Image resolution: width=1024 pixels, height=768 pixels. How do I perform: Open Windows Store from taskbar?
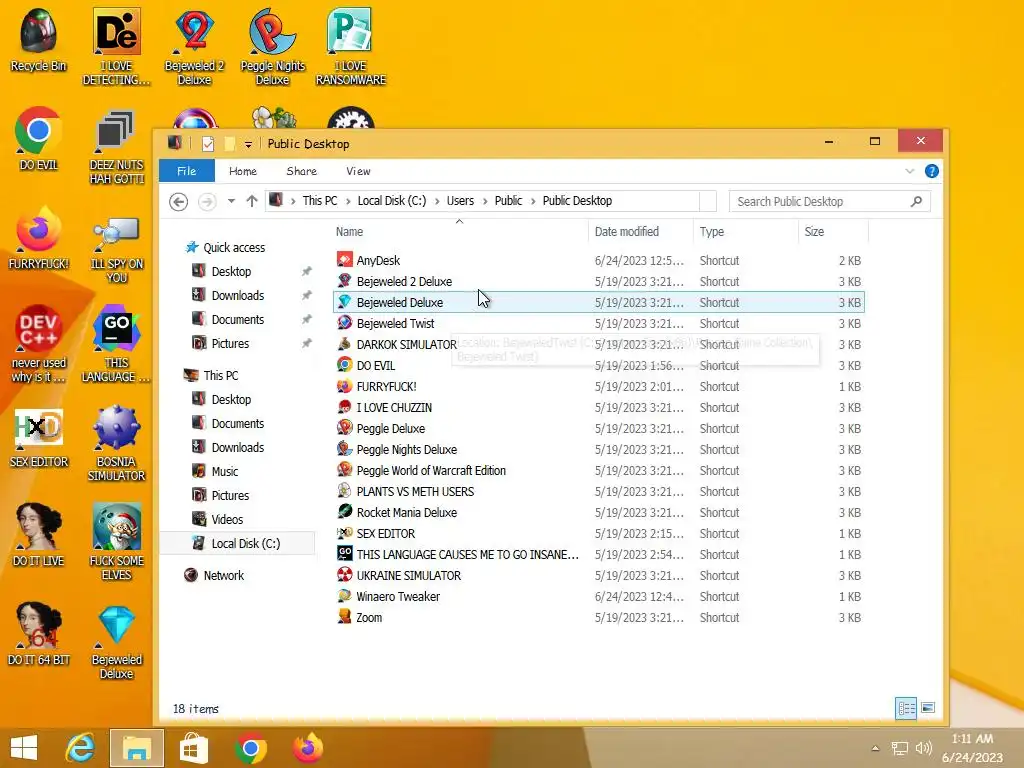pyautogui.click(x=194, y=748)
